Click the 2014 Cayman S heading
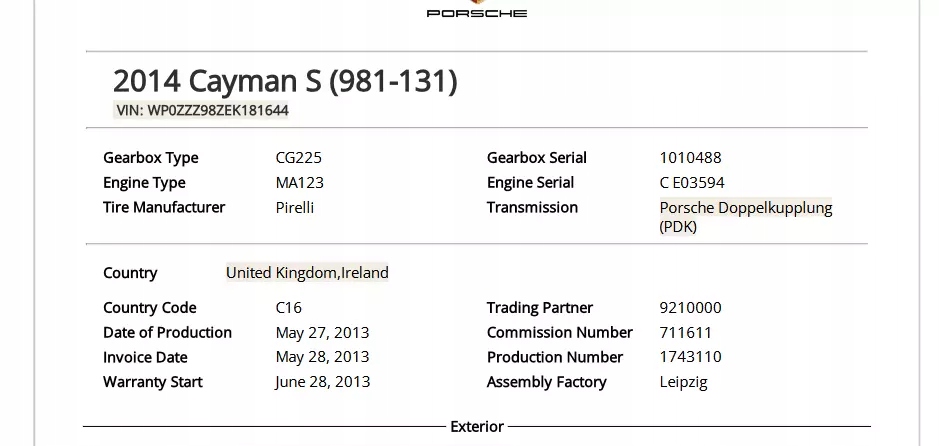The width and height of the screenshot is (939, 446). click(x=285, y=81)
